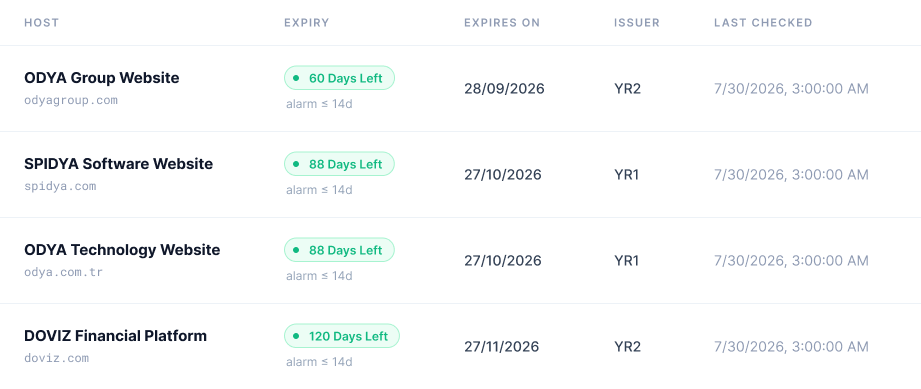Sort by the EXPIRES ON column header
921x389 pixels.
pos(502,23)
